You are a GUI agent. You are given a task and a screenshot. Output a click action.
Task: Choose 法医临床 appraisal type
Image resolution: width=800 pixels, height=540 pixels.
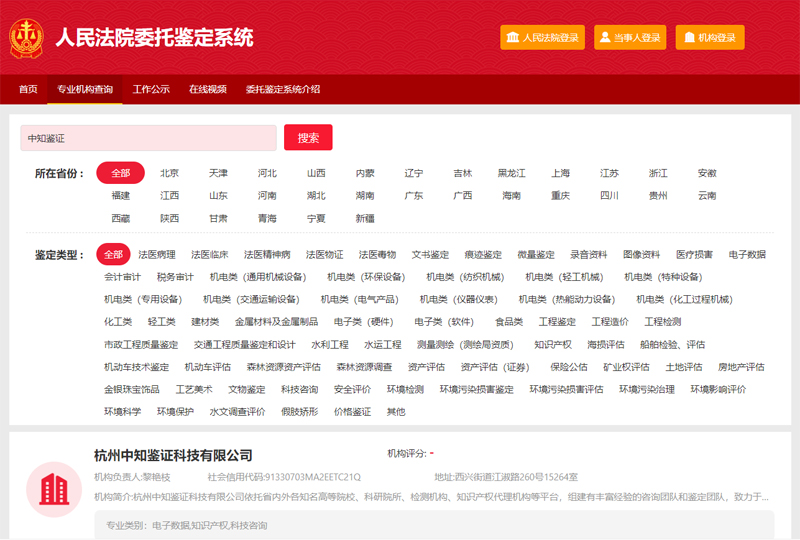click(210, 254)
